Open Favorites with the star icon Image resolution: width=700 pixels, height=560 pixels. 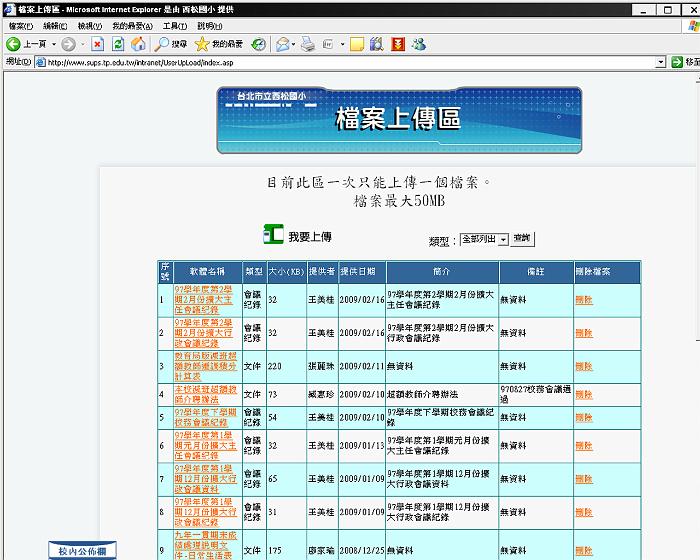[x=202, y=44]
